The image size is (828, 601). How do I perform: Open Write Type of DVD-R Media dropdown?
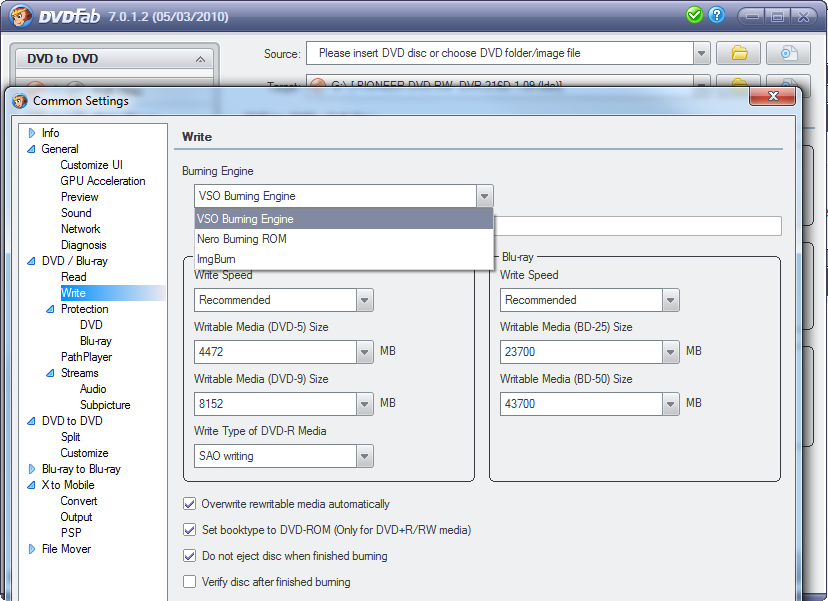point(365,456)
